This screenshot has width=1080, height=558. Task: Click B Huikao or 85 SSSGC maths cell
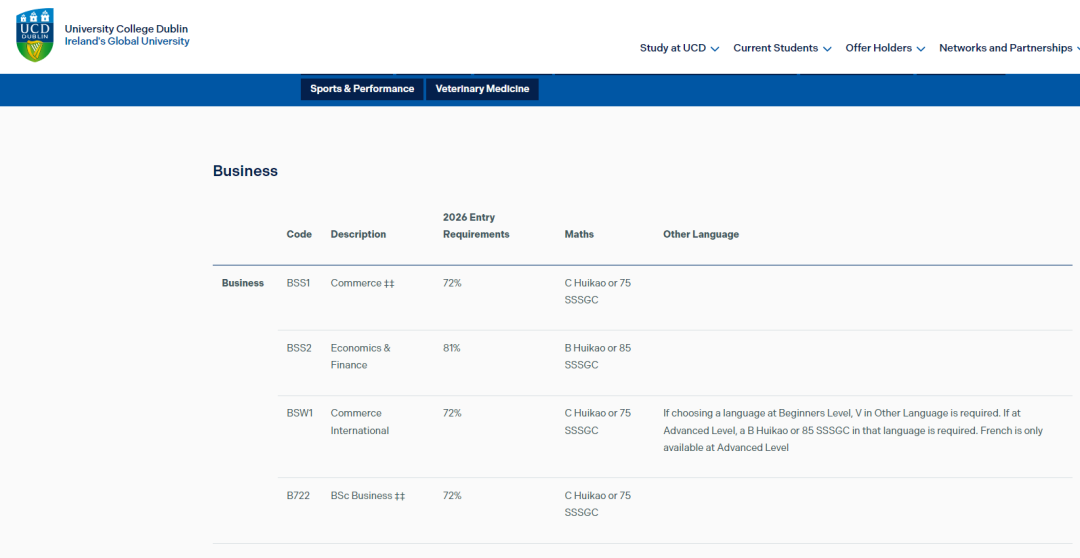coord(597,356)
